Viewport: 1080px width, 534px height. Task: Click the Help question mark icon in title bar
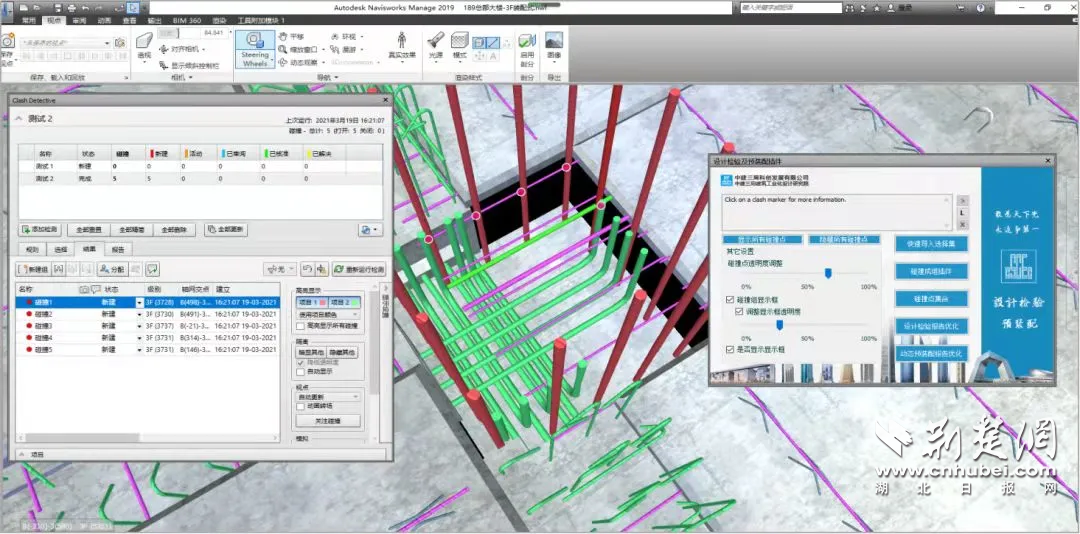point(980,8)
